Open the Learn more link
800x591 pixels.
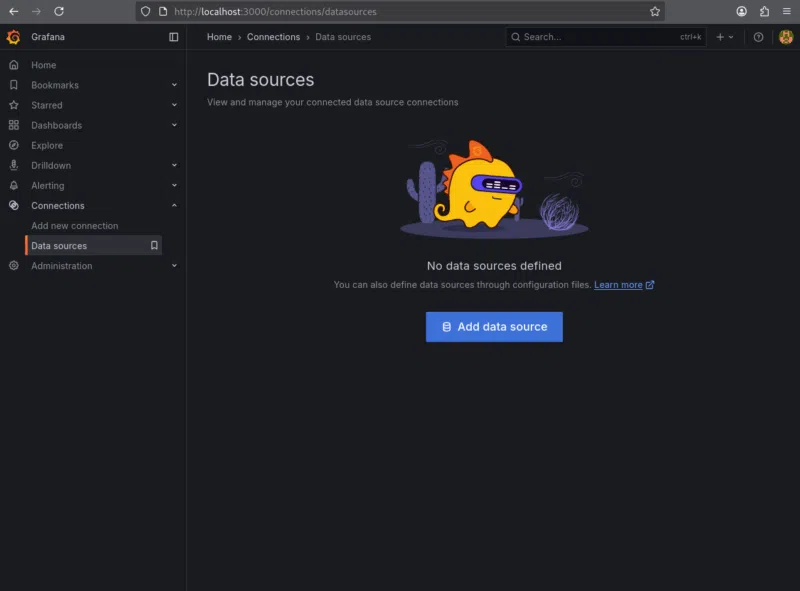(618, 285)
